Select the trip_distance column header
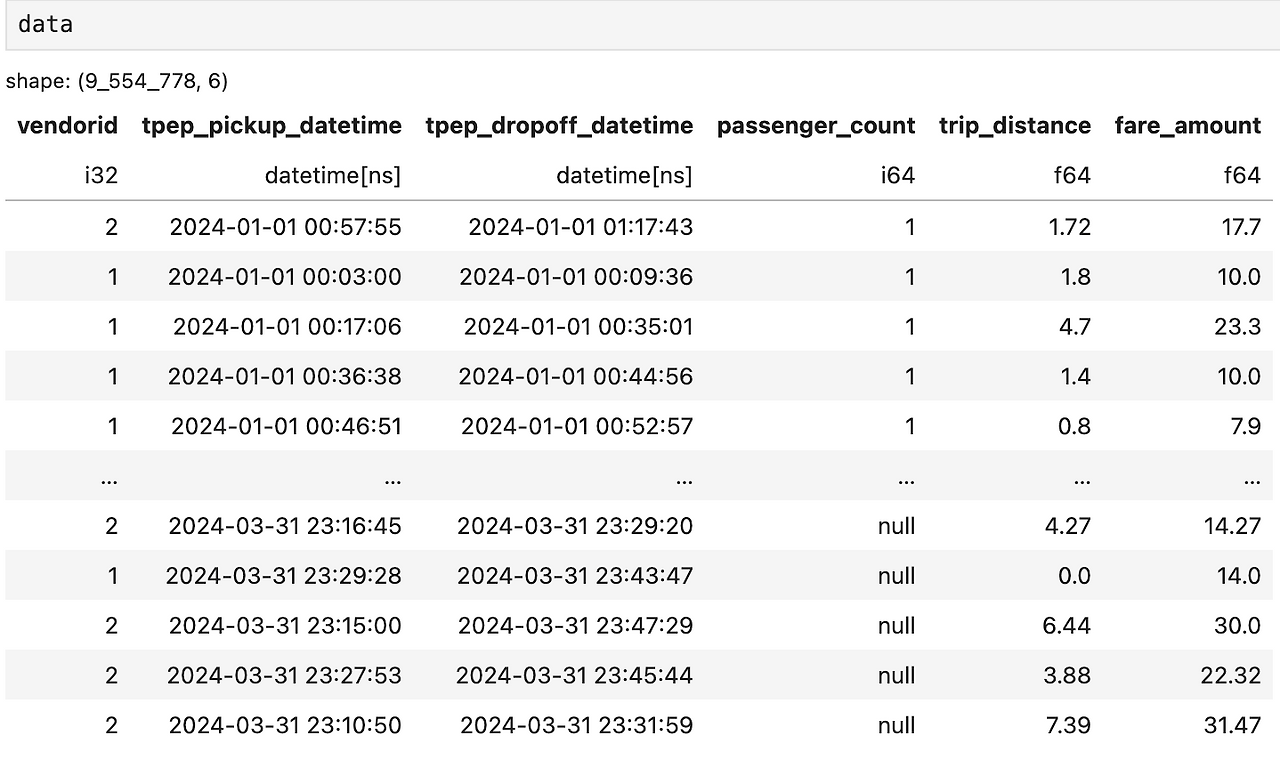The width and height of the screenshot is (1280, 760). pos(1015,126)
